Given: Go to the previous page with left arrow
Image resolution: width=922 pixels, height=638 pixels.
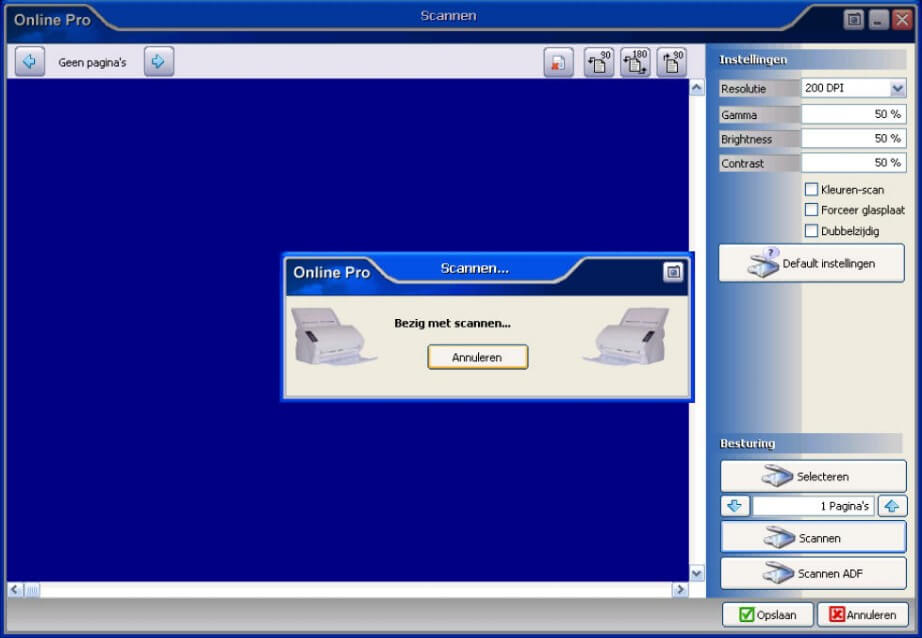Looking at the screenshot, I should point(29,62).
